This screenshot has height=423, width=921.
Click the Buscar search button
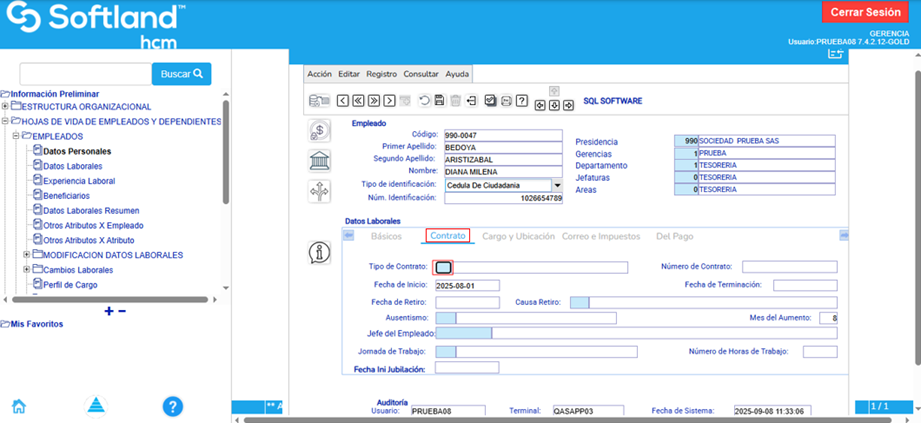click(x=181, y=74)
